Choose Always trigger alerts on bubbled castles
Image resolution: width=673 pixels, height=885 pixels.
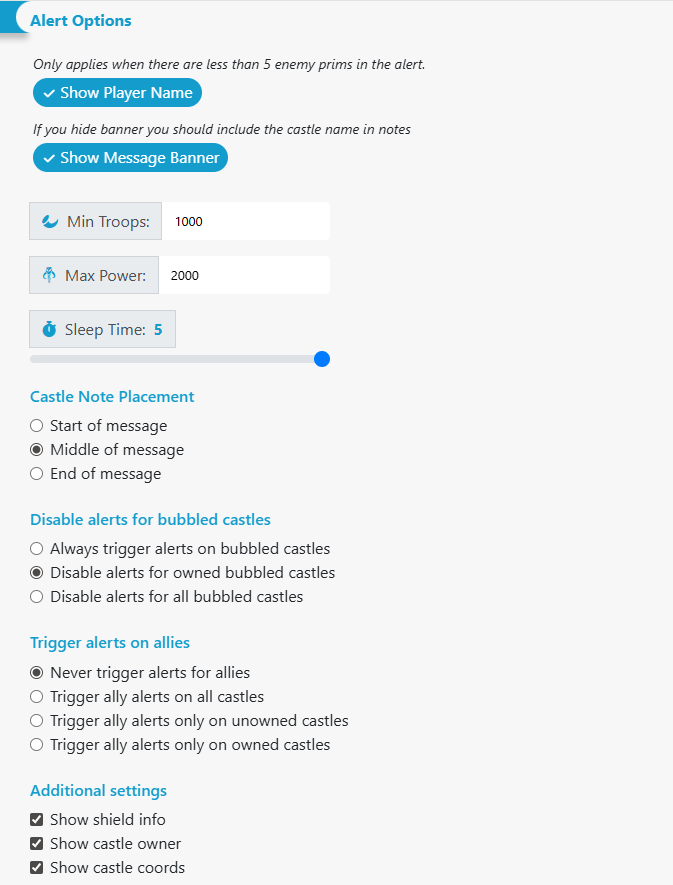36,548
